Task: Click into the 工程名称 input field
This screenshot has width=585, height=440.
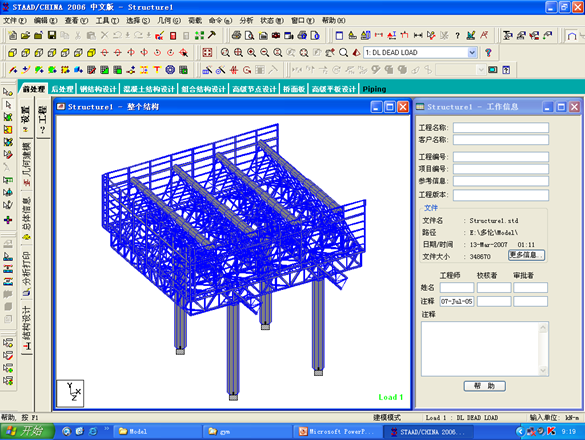Action: (x=501, y=128)
